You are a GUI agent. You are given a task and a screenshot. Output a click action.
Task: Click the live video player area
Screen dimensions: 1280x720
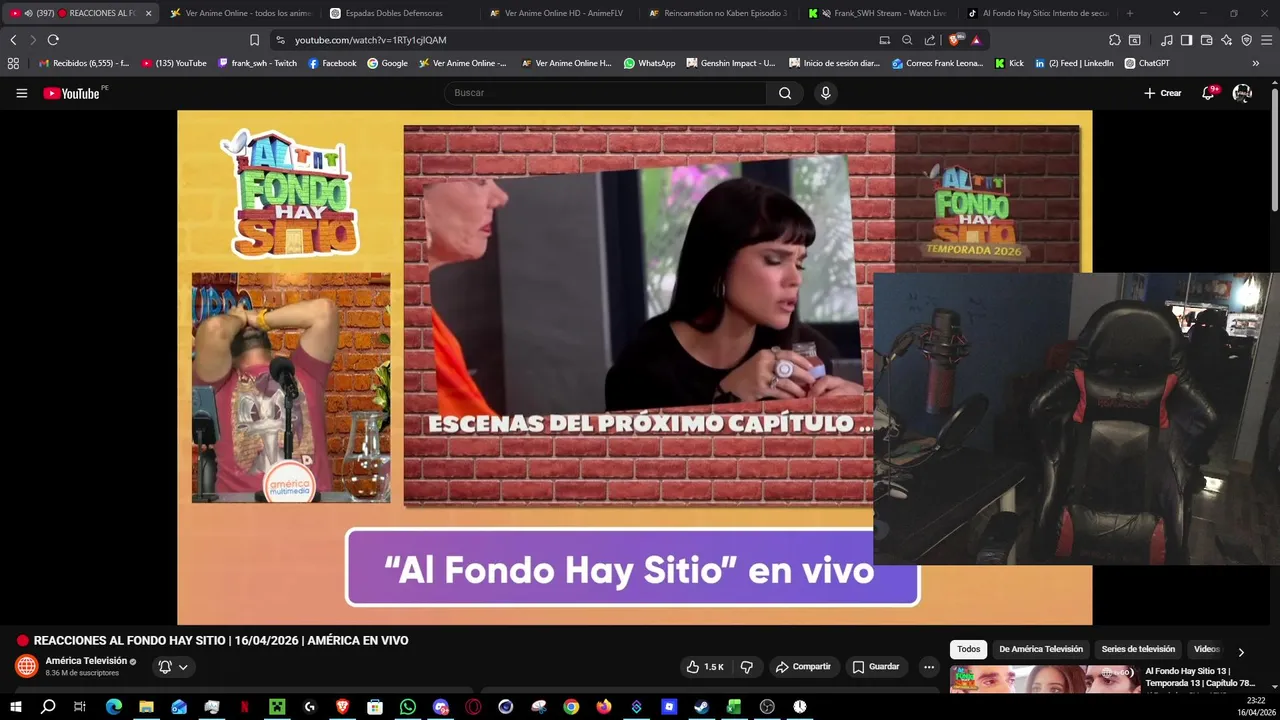coord(634,367)
